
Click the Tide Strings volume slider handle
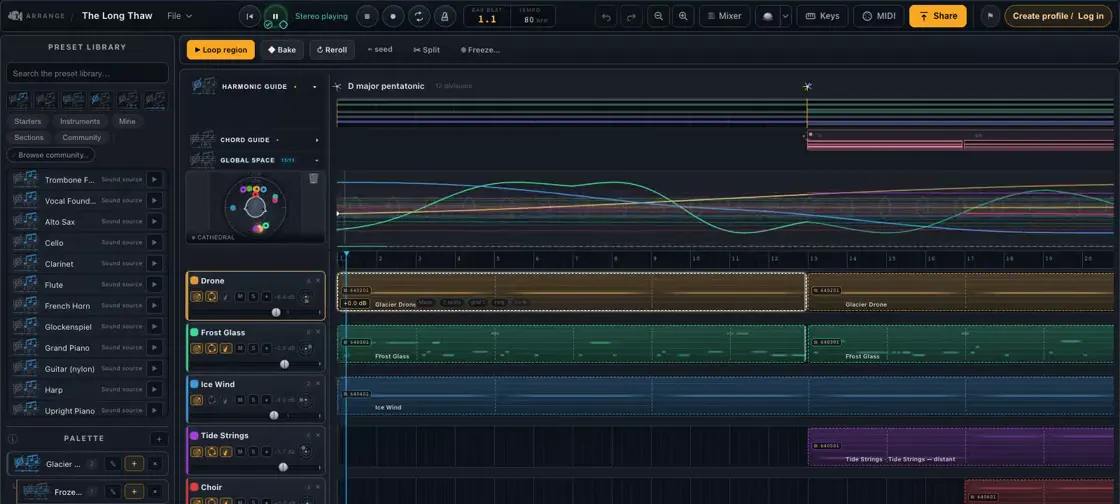(x=283, y=467)
